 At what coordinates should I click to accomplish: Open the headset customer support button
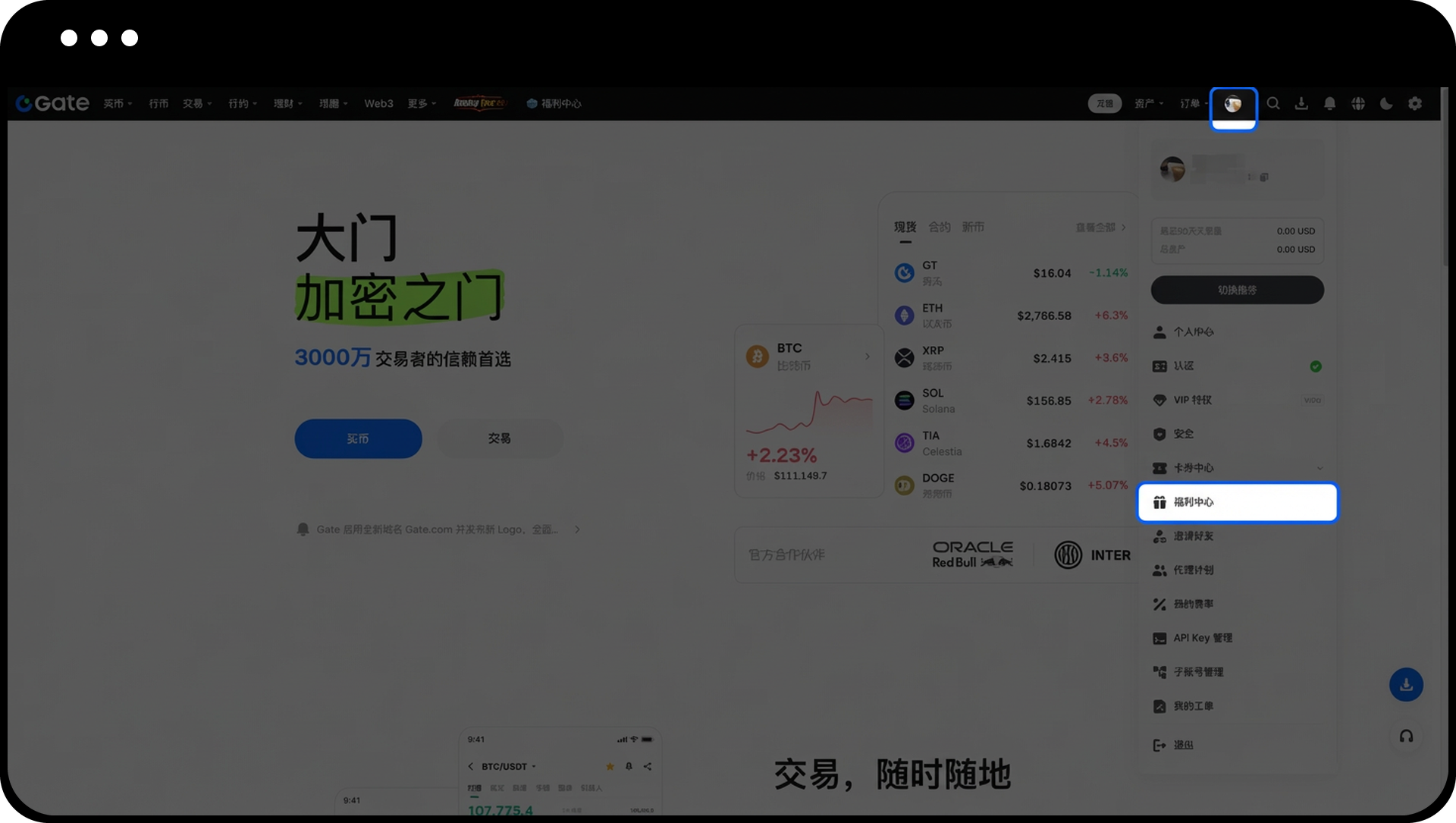click(x=1406, y=737)
